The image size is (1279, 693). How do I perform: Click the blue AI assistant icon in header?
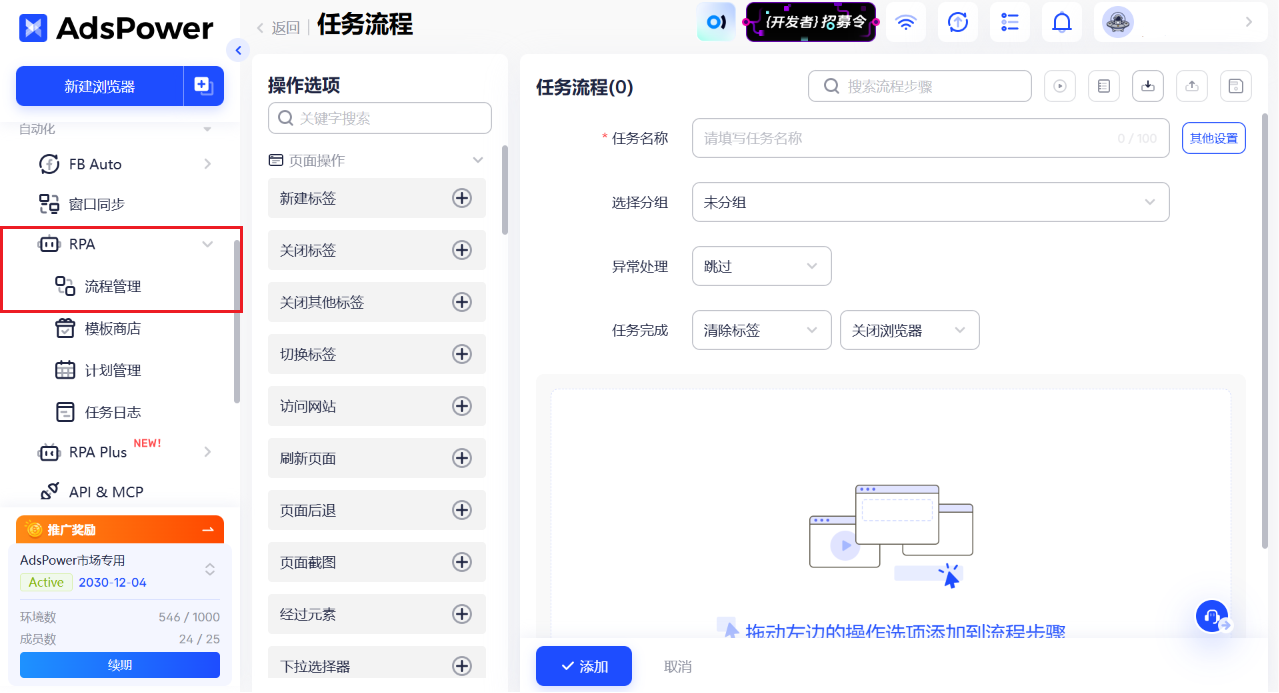716,22
